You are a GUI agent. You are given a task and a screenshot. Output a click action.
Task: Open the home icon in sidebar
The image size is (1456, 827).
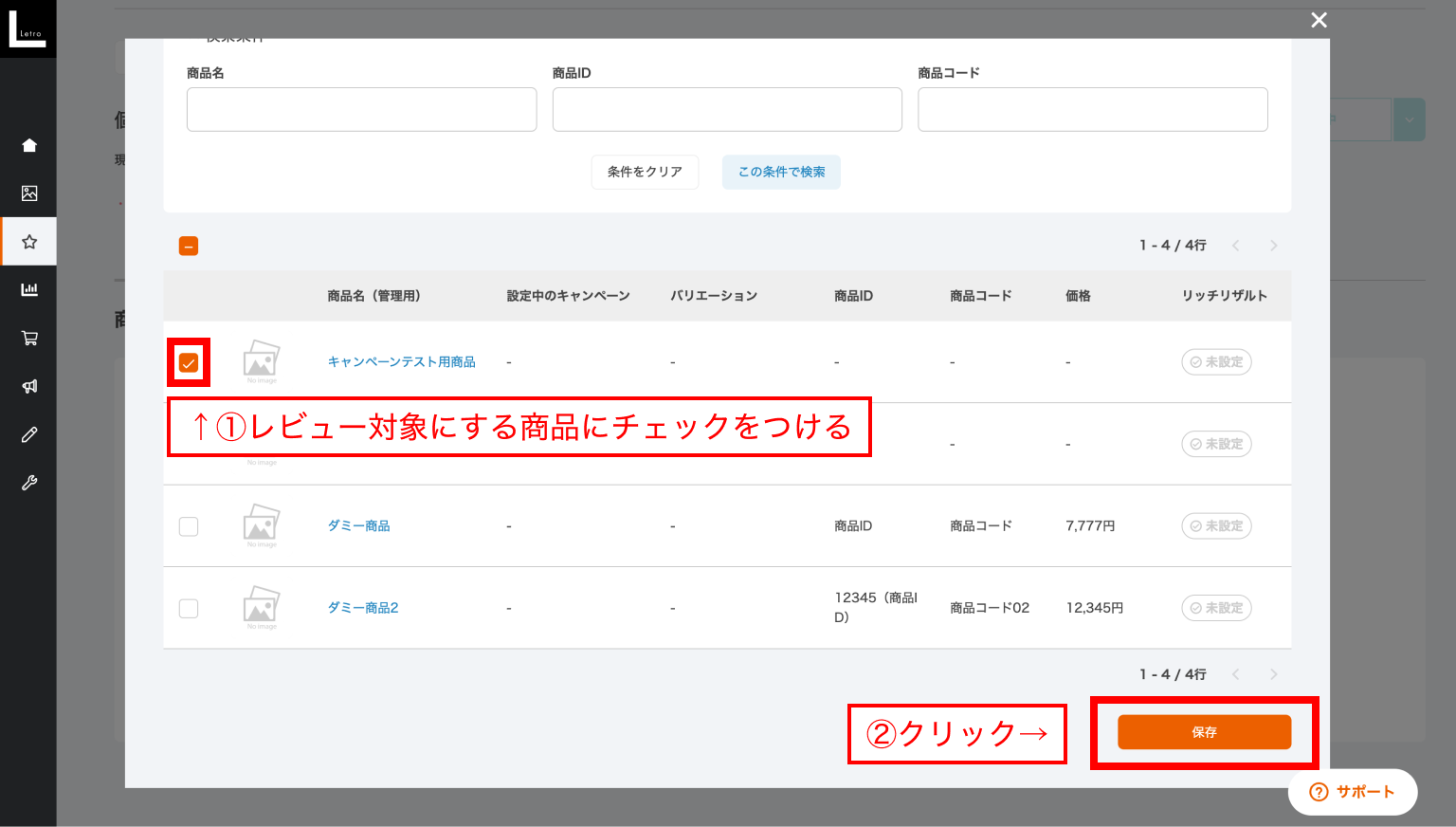pos(29,145)
